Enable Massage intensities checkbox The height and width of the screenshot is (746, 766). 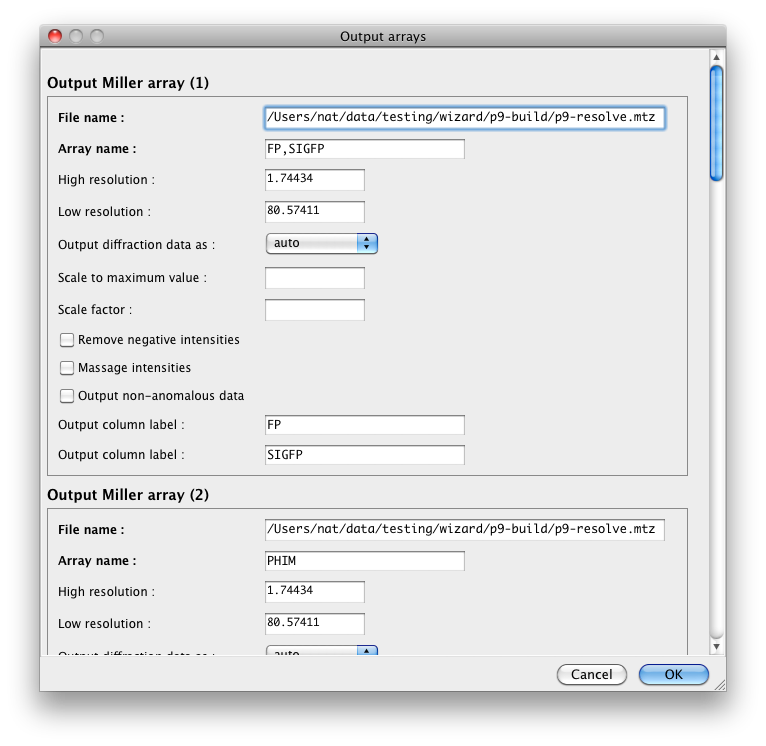click(x=68, y=368)
